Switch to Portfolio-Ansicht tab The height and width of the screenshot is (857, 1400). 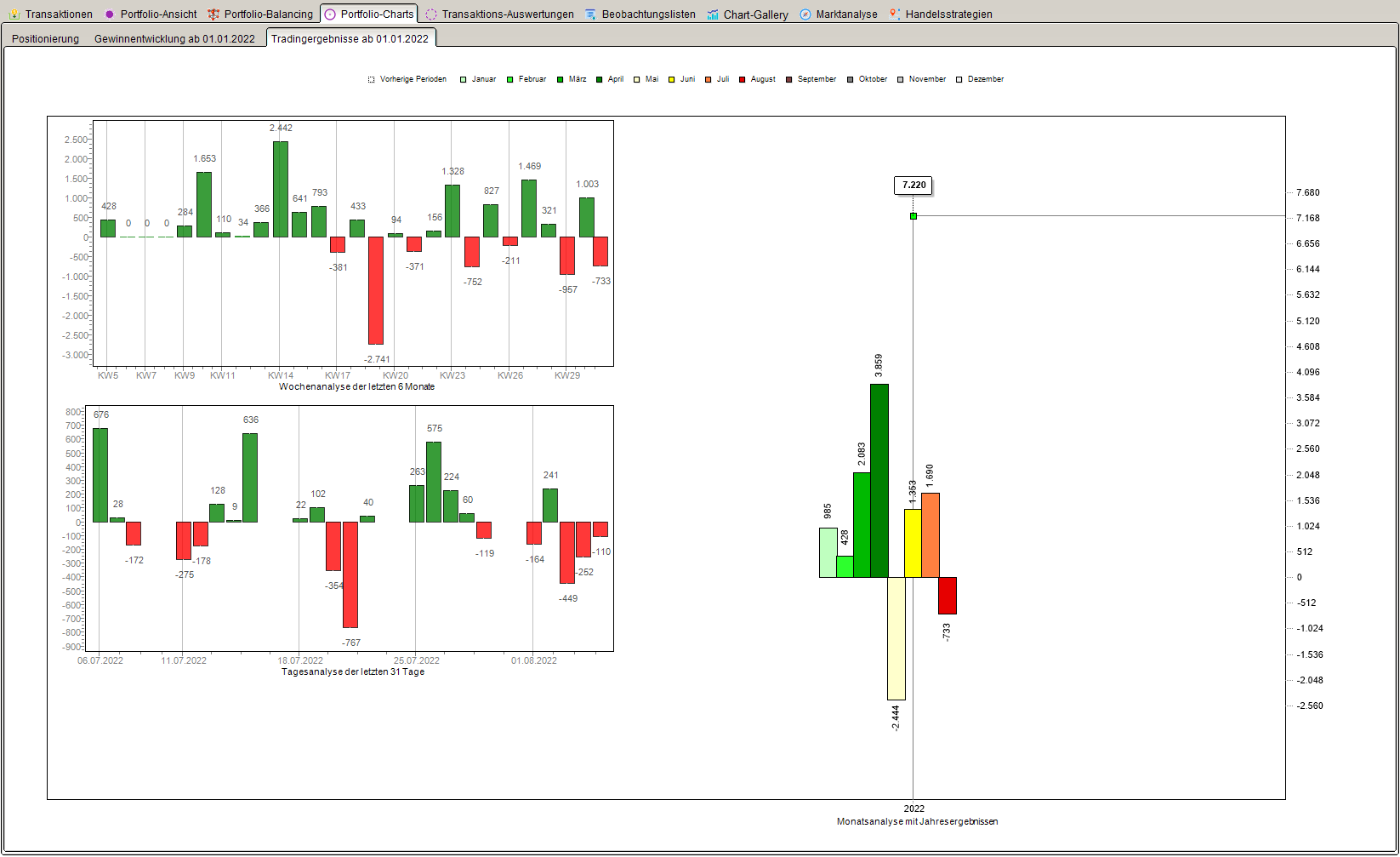[x=151, y=14]
